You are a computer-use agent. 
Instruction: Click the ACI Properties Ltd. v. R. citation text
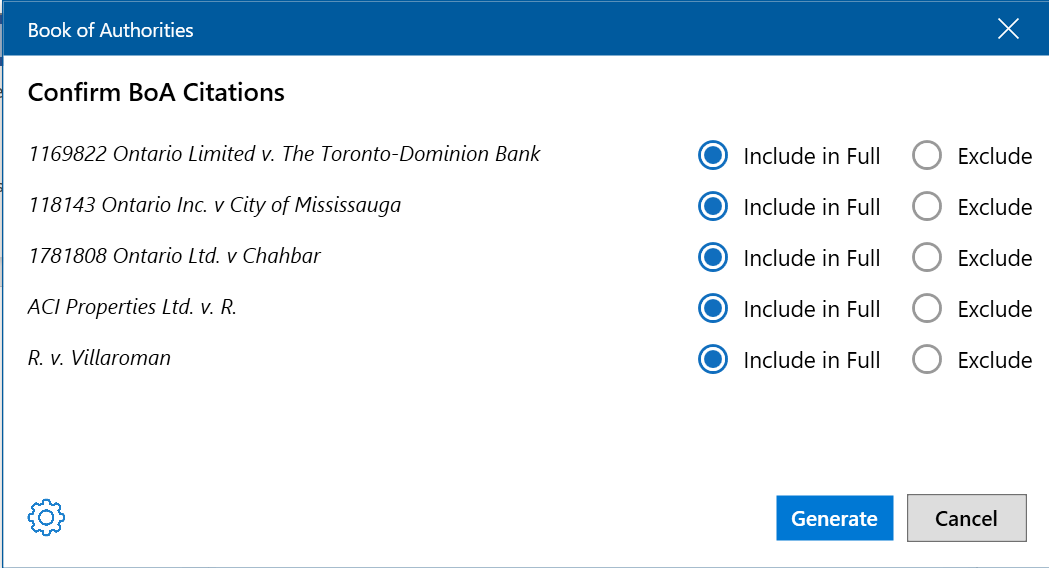[132, 306]
